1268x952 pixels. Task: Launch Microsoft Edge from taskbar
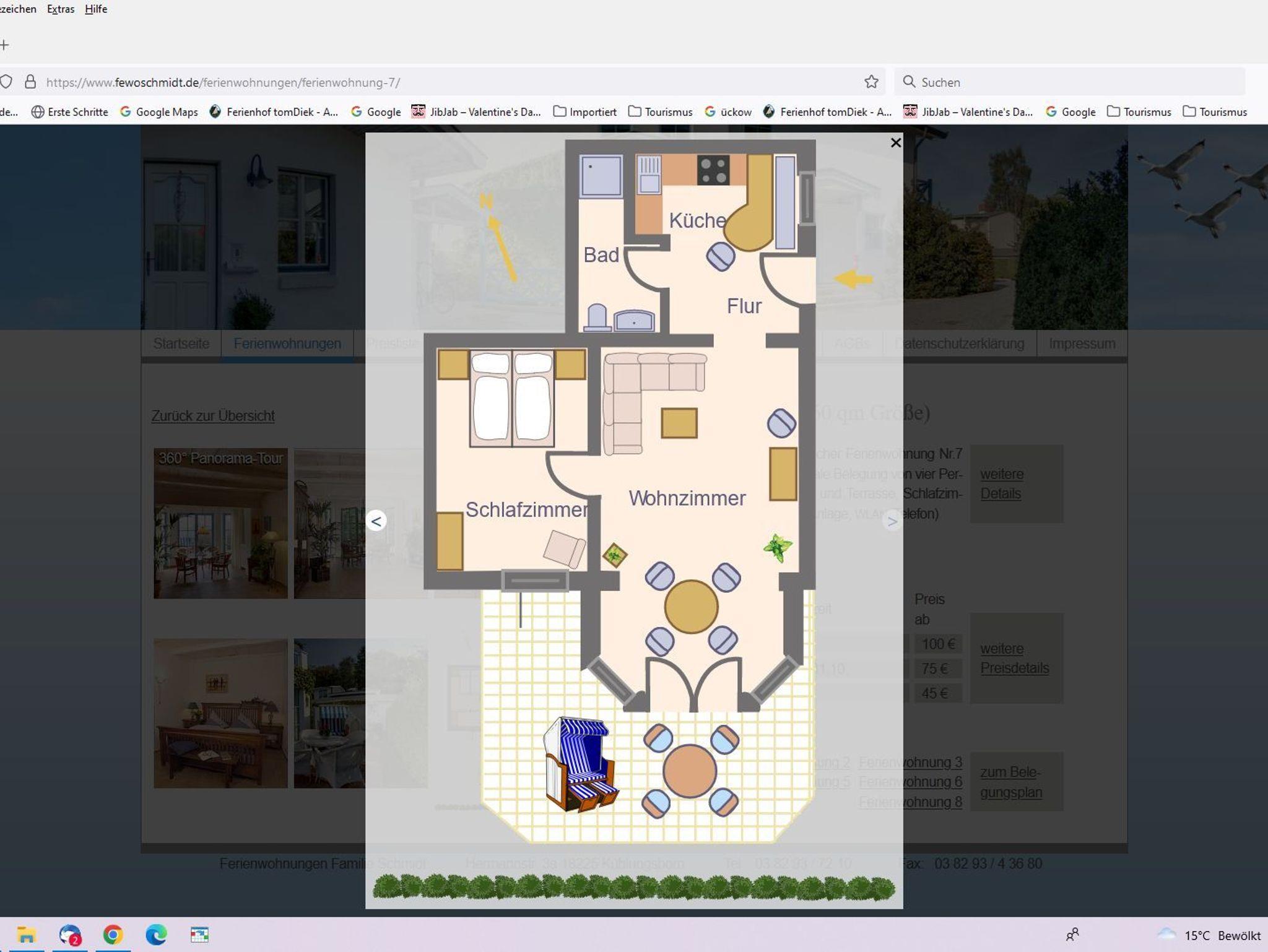click(156, 935)
